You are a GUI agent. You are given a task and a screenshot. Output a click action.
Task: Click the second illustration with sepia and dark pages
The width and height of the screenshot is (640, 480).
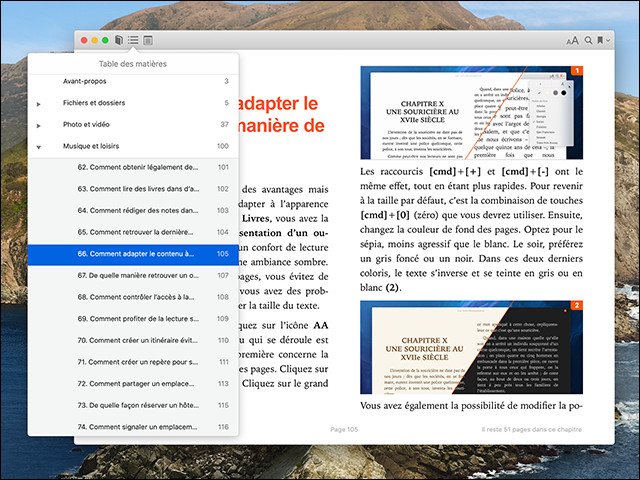click(471, 347)
